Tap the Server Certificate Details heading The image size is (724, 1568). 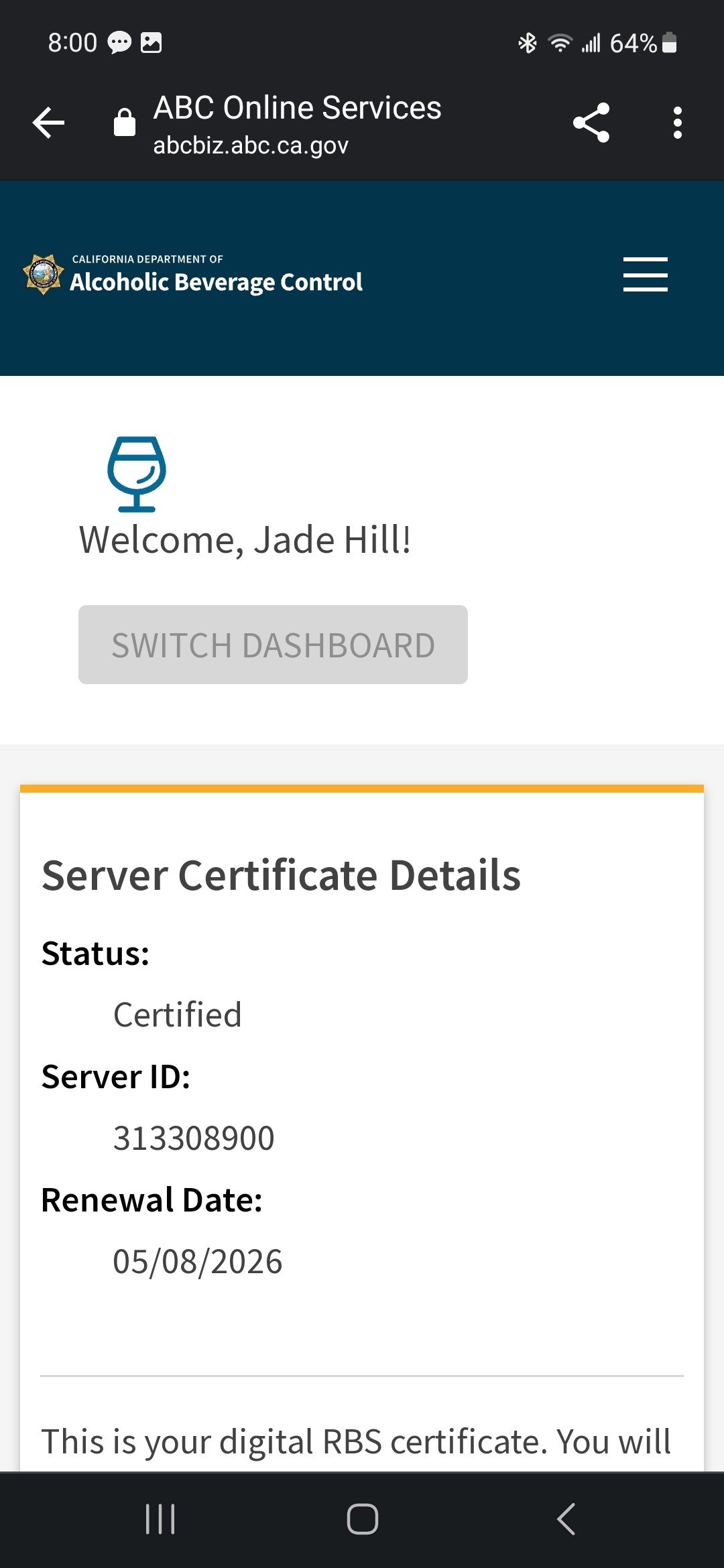[281, 875]
